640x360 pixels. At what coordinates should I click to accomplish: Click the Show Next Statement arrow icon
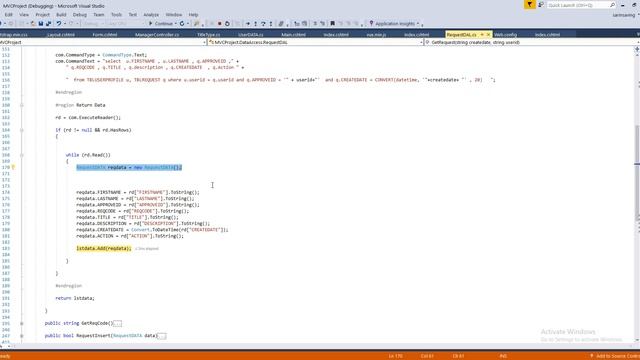247,24
